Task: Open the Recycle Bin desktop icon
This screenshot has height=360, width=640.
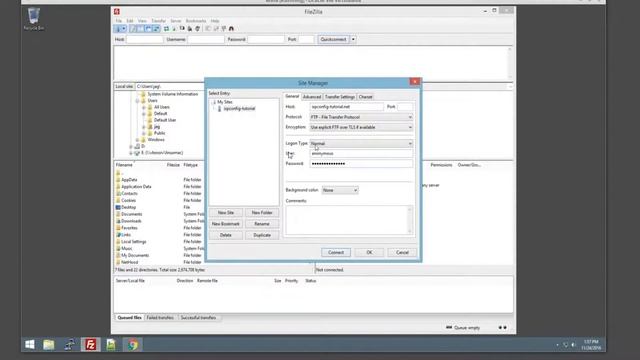Action: coord(33,19)
